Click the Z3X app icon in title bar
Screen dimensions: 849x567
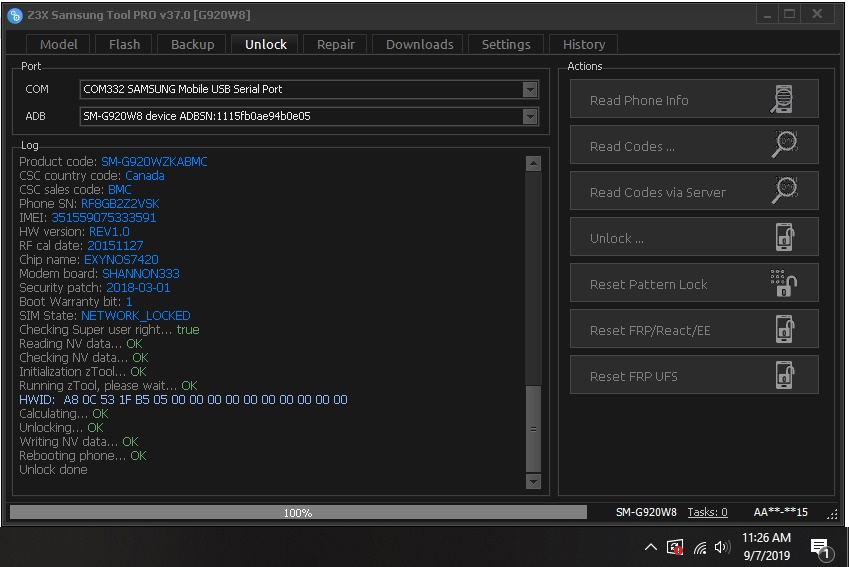15,15
